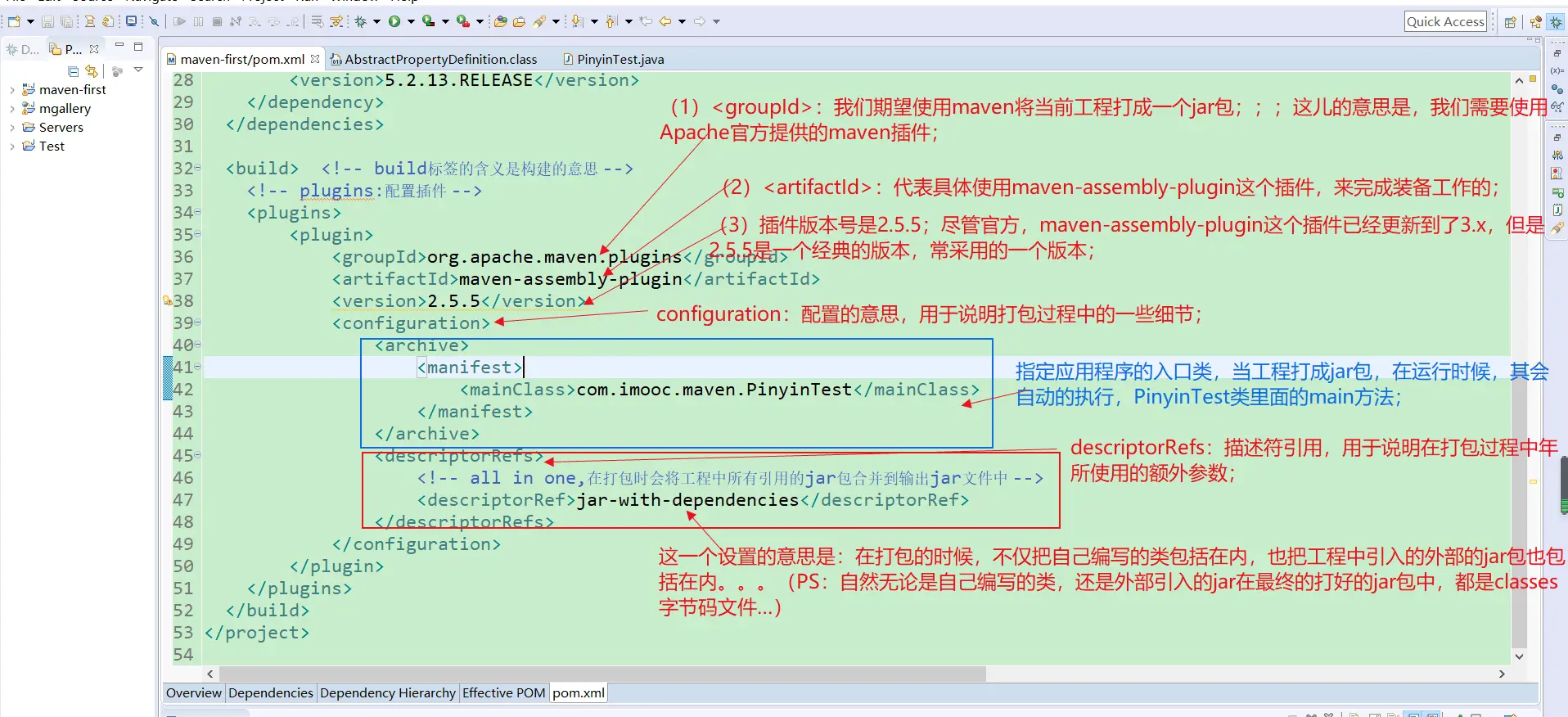This screenshot has height=717, width=1568.
Task: Click the Back navigation yellow arrow
Action: point(665,21)
